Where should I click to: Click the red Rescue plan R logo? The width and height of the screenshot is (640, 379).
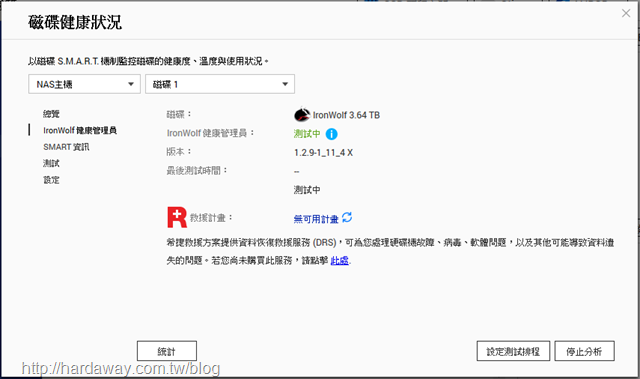coord(177,217)
